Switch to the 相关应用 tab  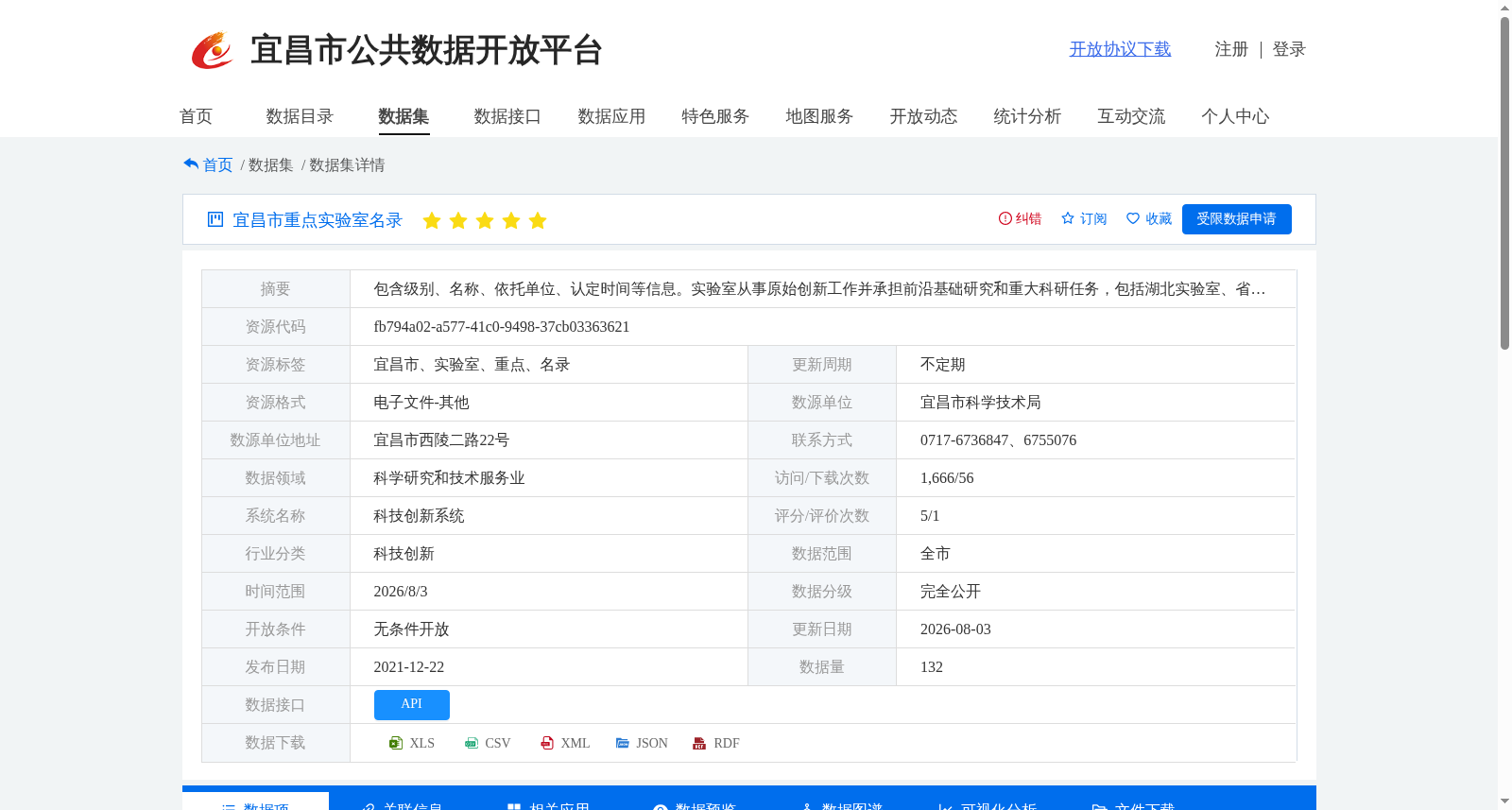pos(548,803)
